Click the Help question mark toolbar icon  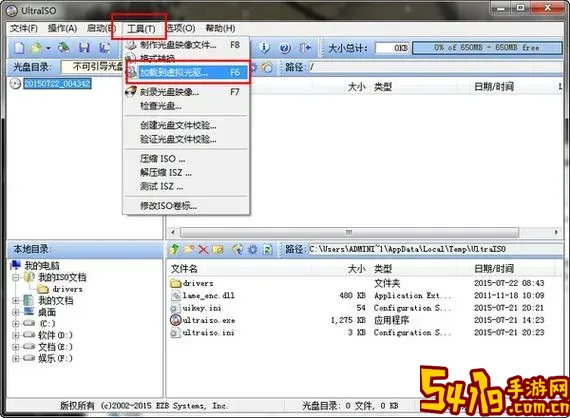pyautogui.click(x=285, y=48)
